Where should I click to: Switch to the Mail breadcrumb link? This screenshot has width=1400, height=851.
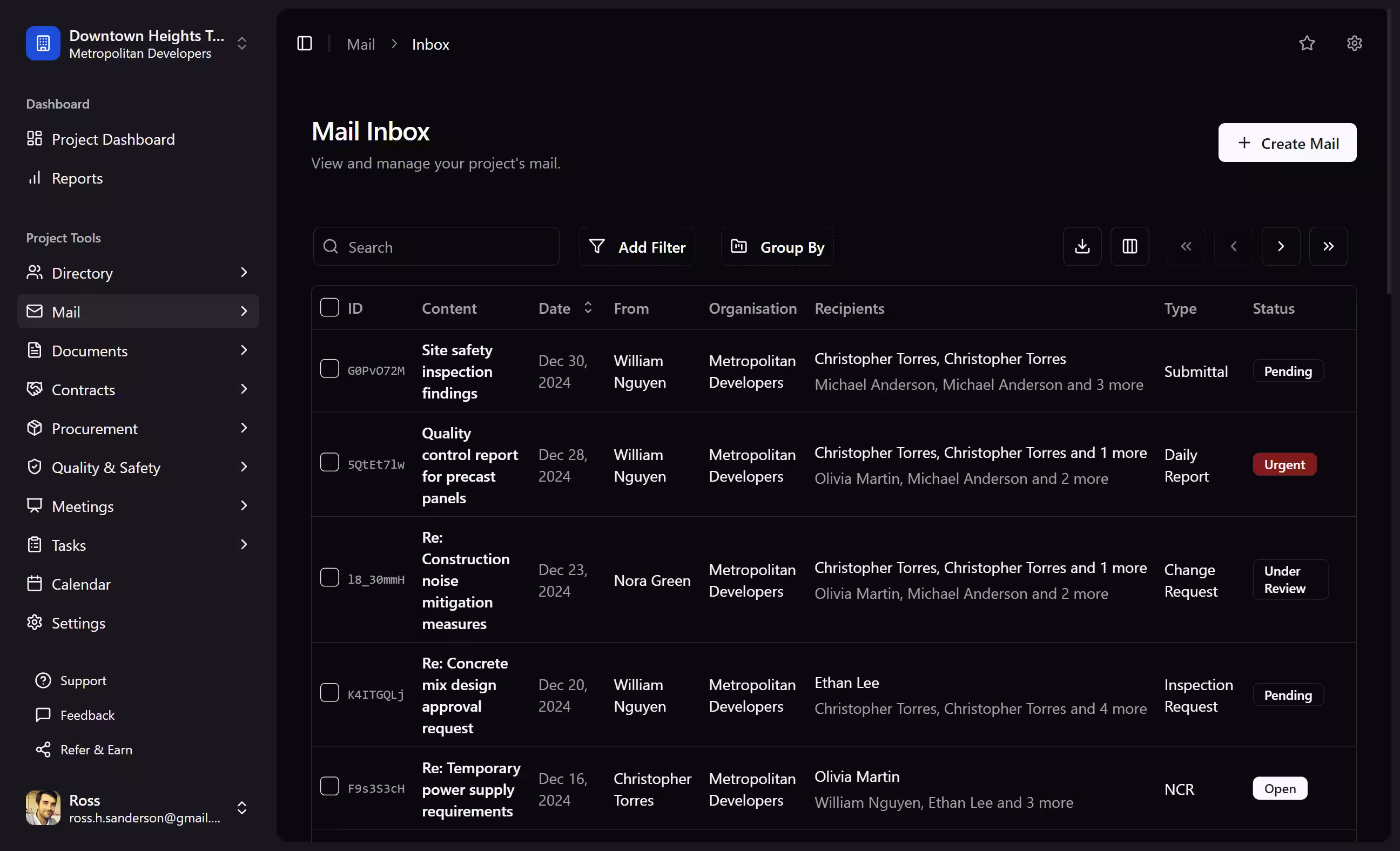point(361,44)
